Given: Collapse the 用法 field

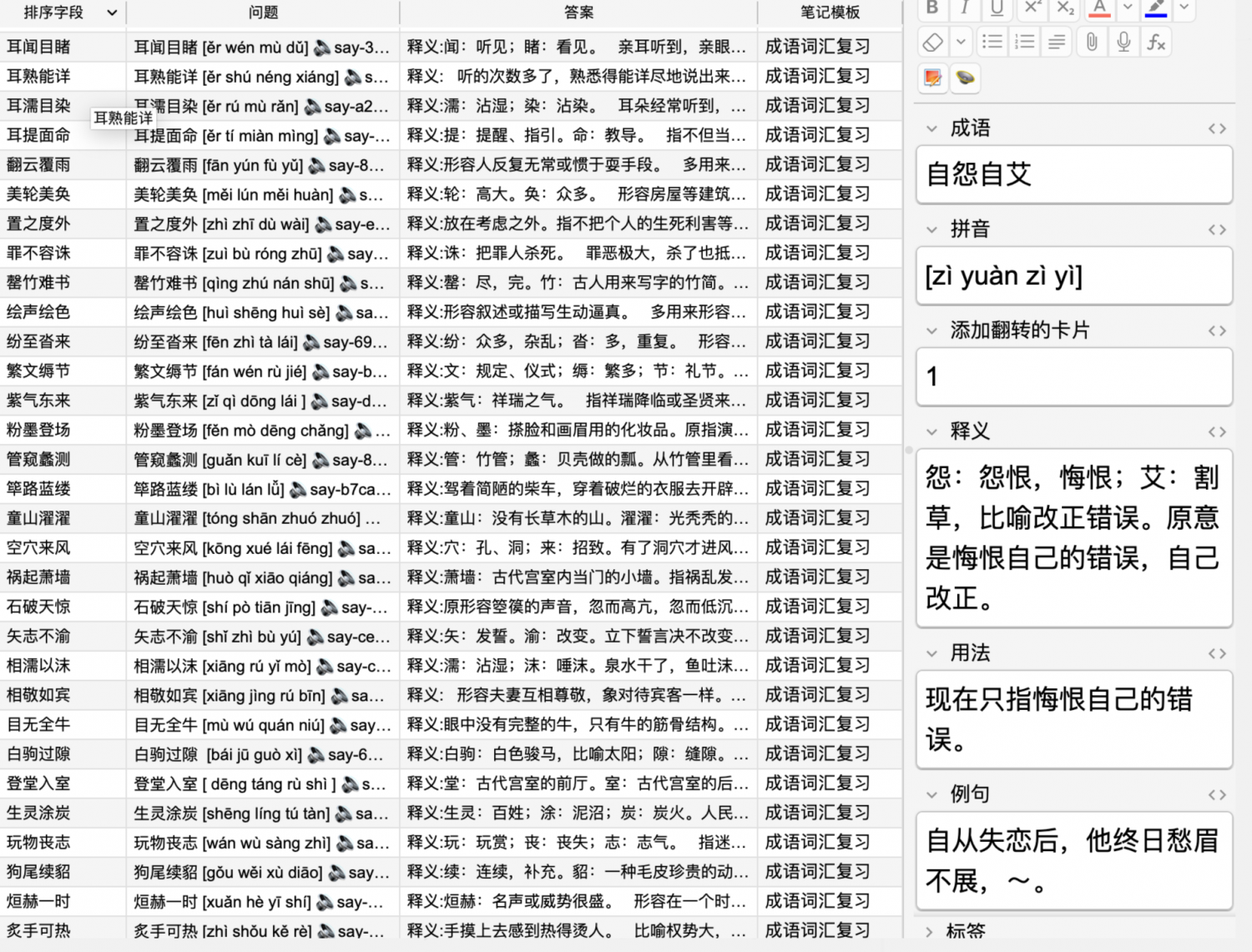Looking at the screenshot, I should (931, 653).
